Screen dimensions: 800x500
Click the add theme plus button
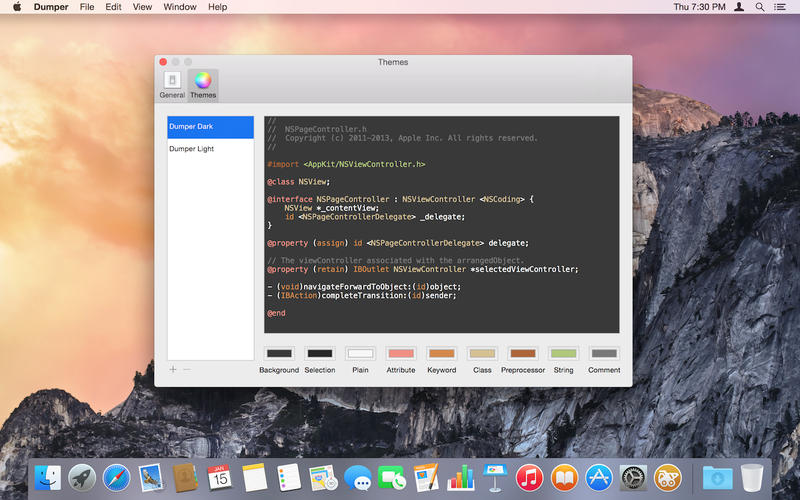click(x=173, y=369)
